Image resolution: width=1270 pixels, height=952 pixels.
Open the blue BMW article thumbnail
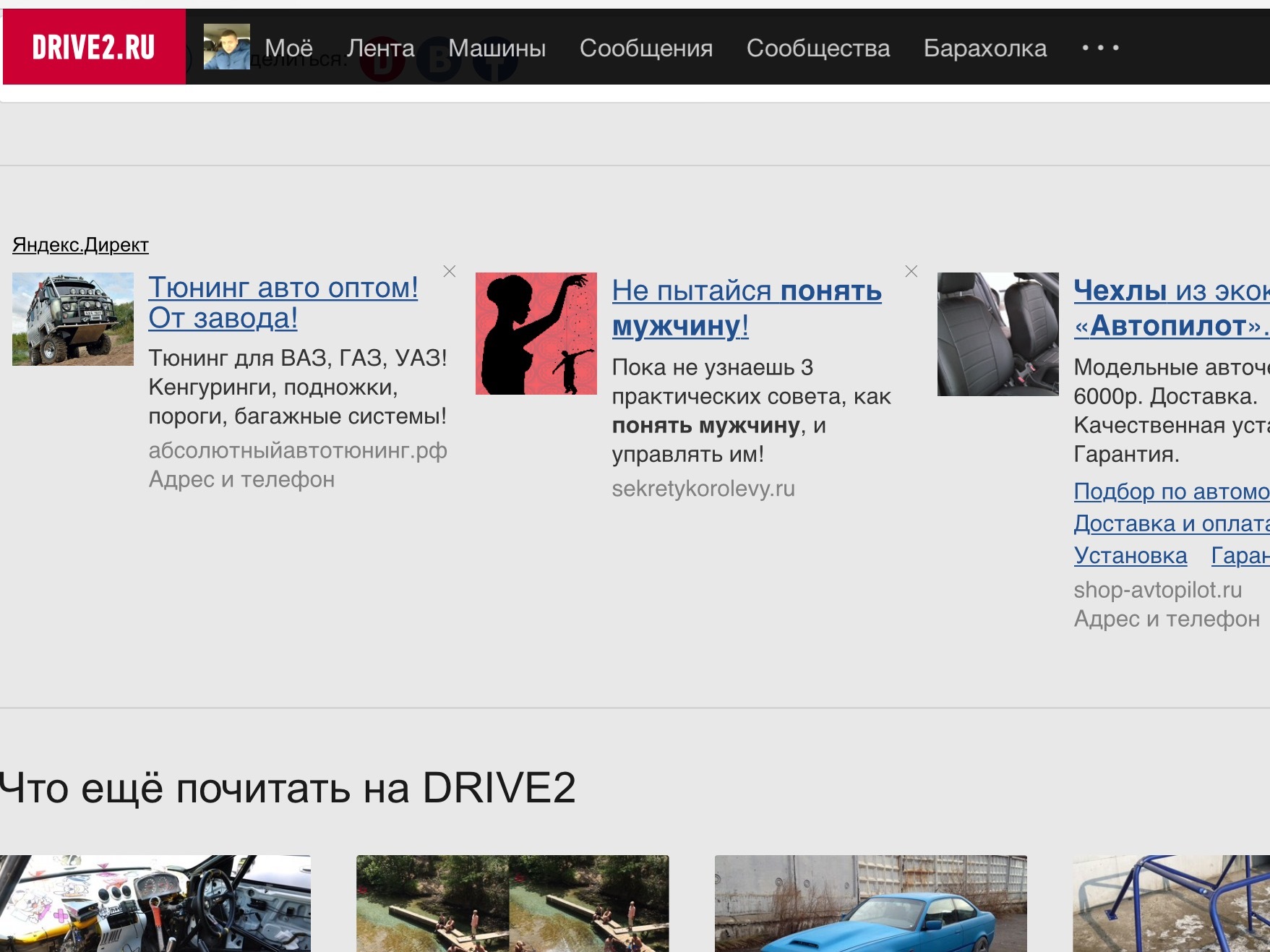point(871,904)
